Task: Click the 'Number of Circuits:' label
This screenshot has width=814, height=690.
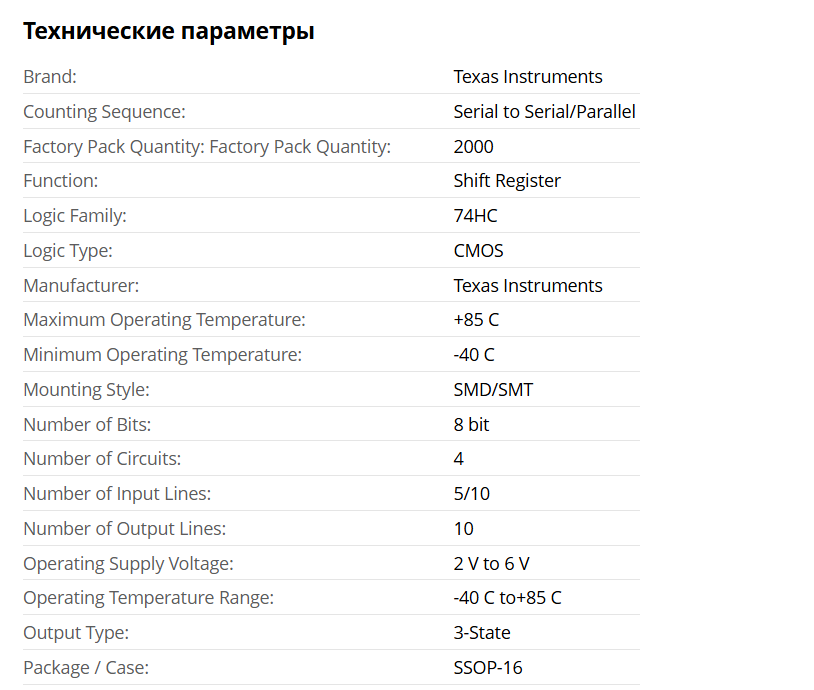Action: click(102, 459)
